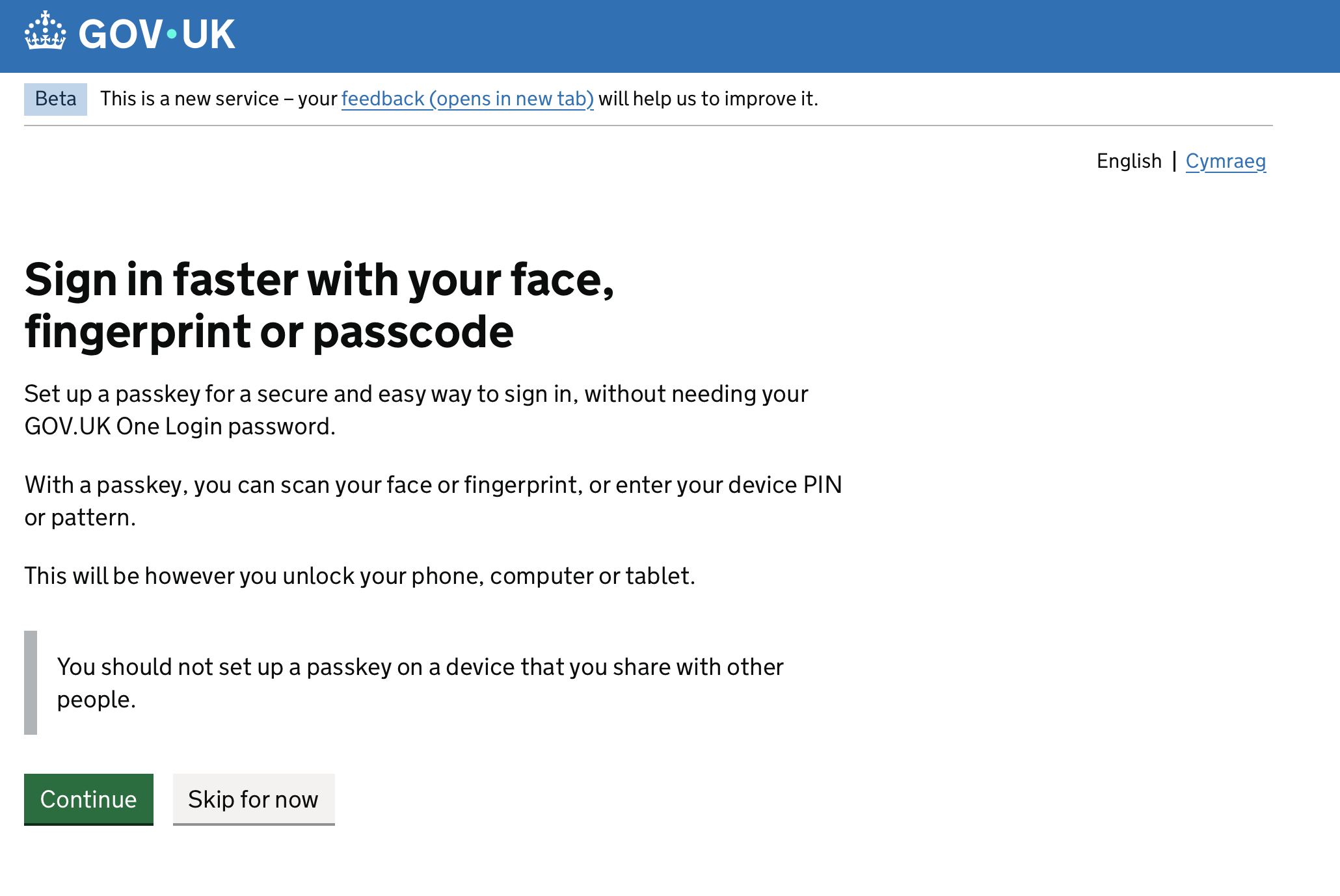Click the 'With a passkey' paragraph text
1340x896 pixels.
pyautogui.click(x=433, y=501)
